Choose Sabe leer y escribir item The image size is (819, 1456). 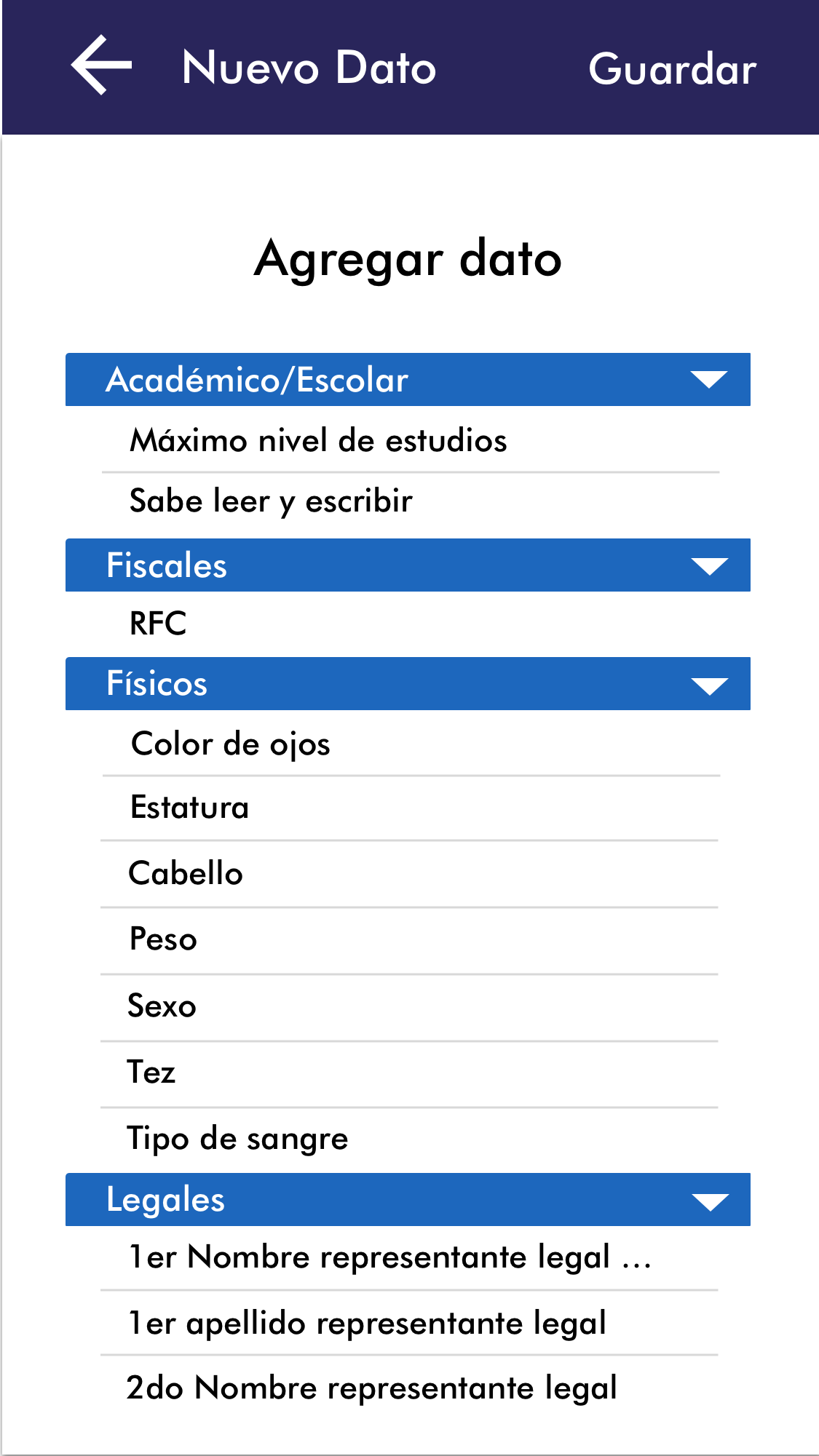click(x=271, y=501)
